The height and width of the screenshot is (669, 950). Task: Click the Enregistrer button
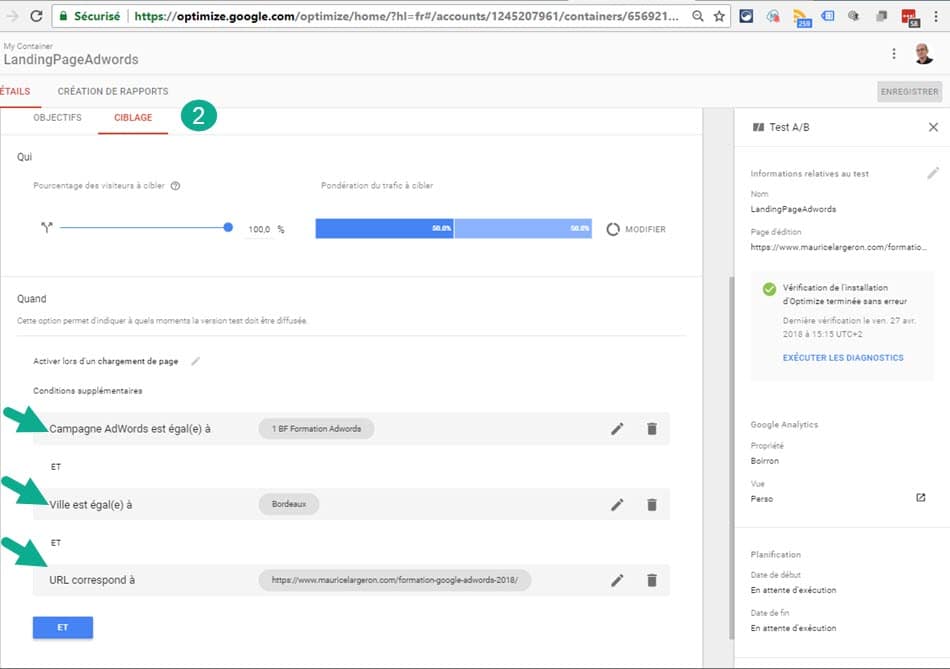click(x=909, y=92)
